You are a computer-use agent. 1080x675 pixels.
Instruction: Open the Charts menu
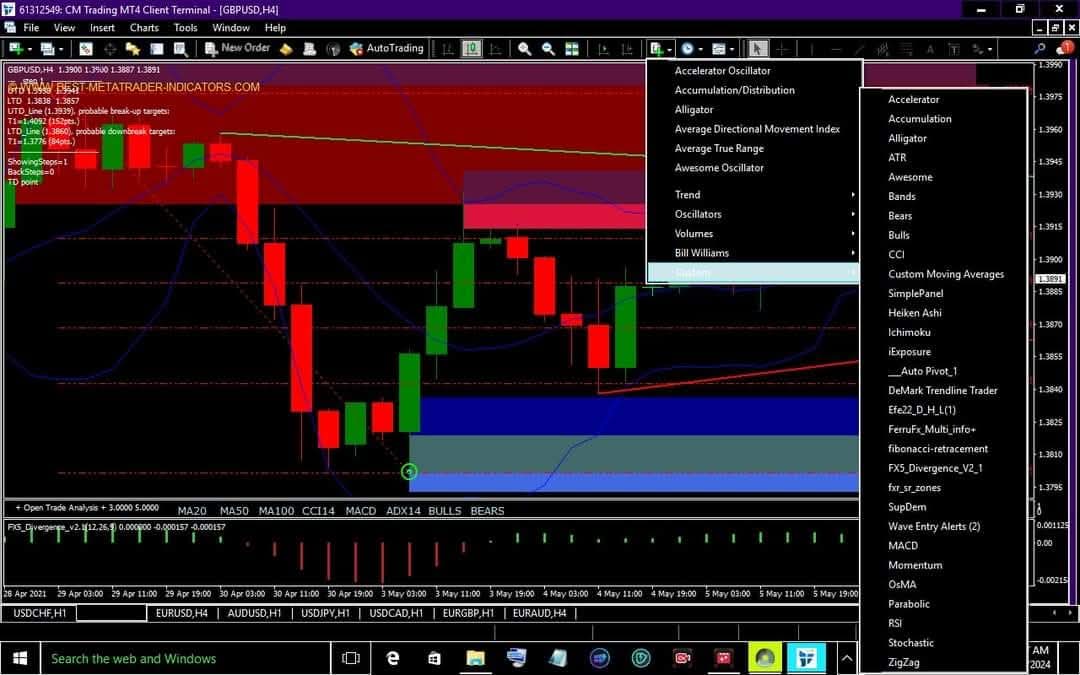[x=144, y=28]
